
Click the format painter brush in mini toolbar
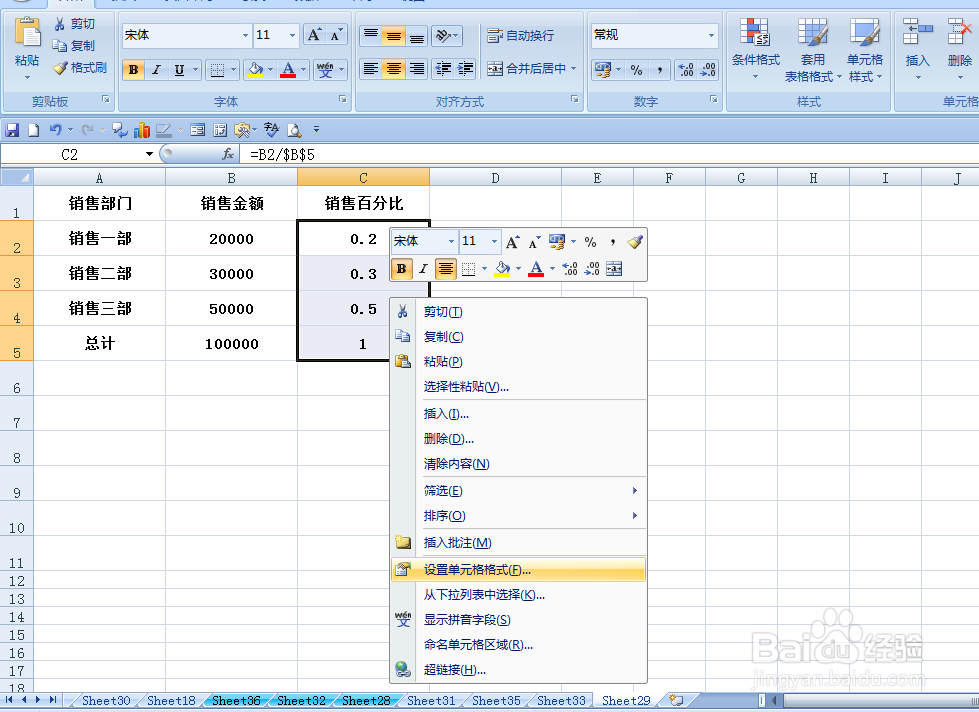[x=635, y=241]
